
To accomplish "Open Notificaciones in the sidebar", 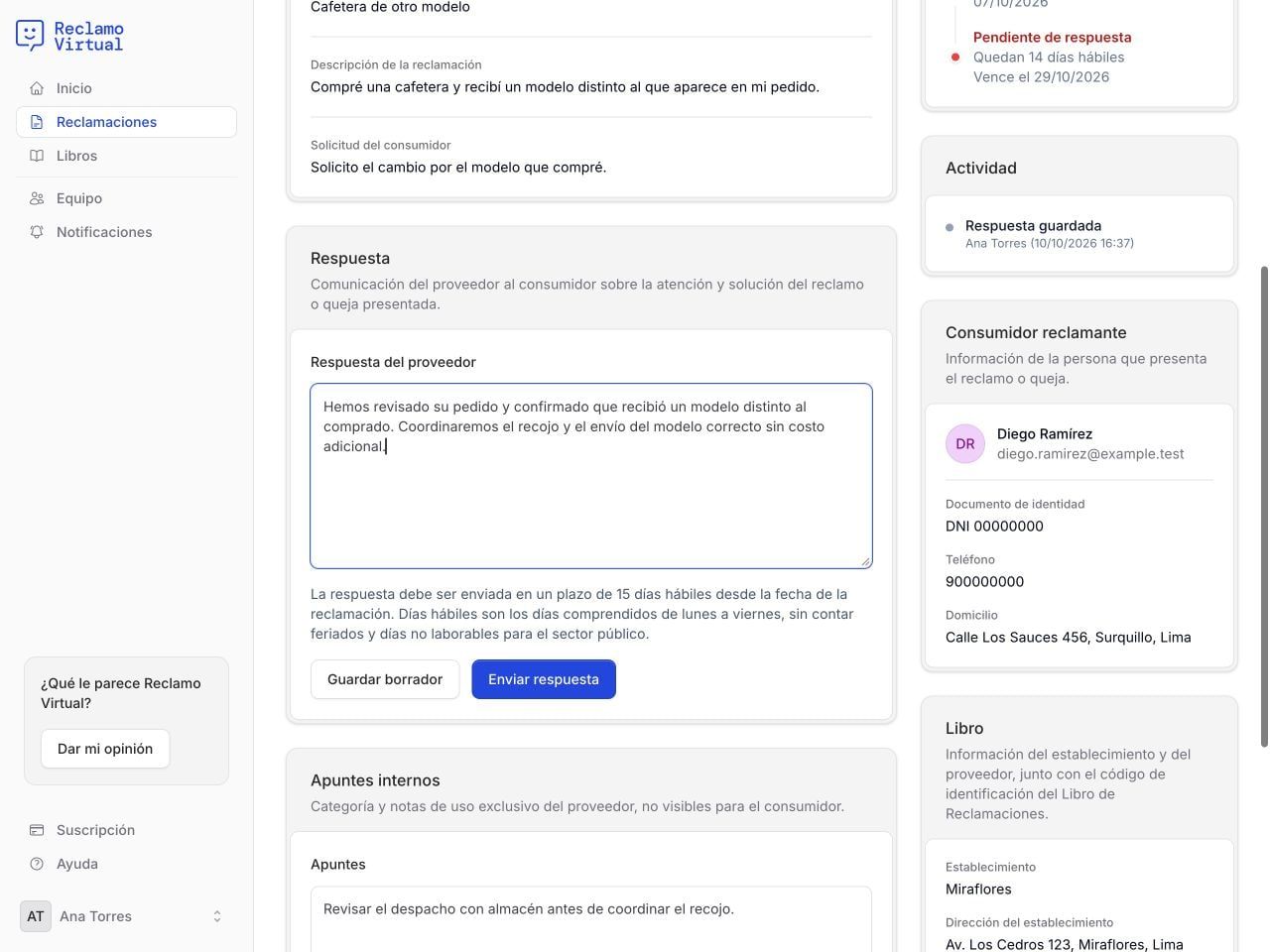I will point(126,232).
